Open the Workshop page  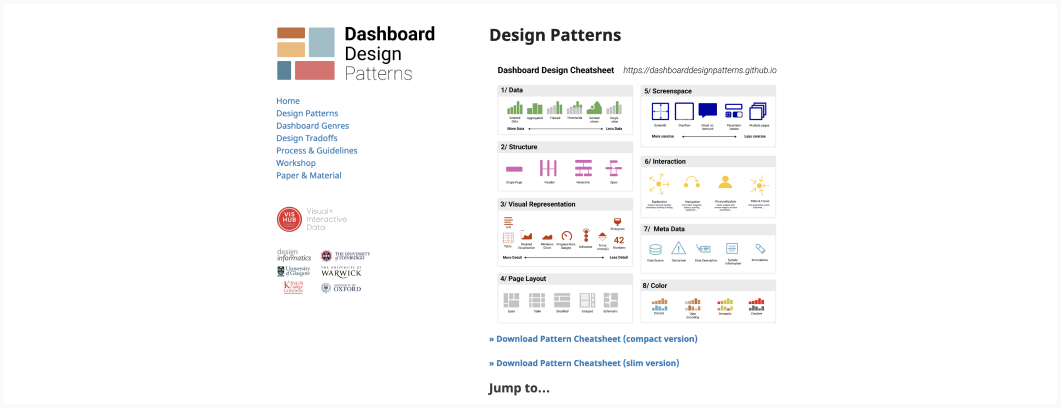pos(296,163)
